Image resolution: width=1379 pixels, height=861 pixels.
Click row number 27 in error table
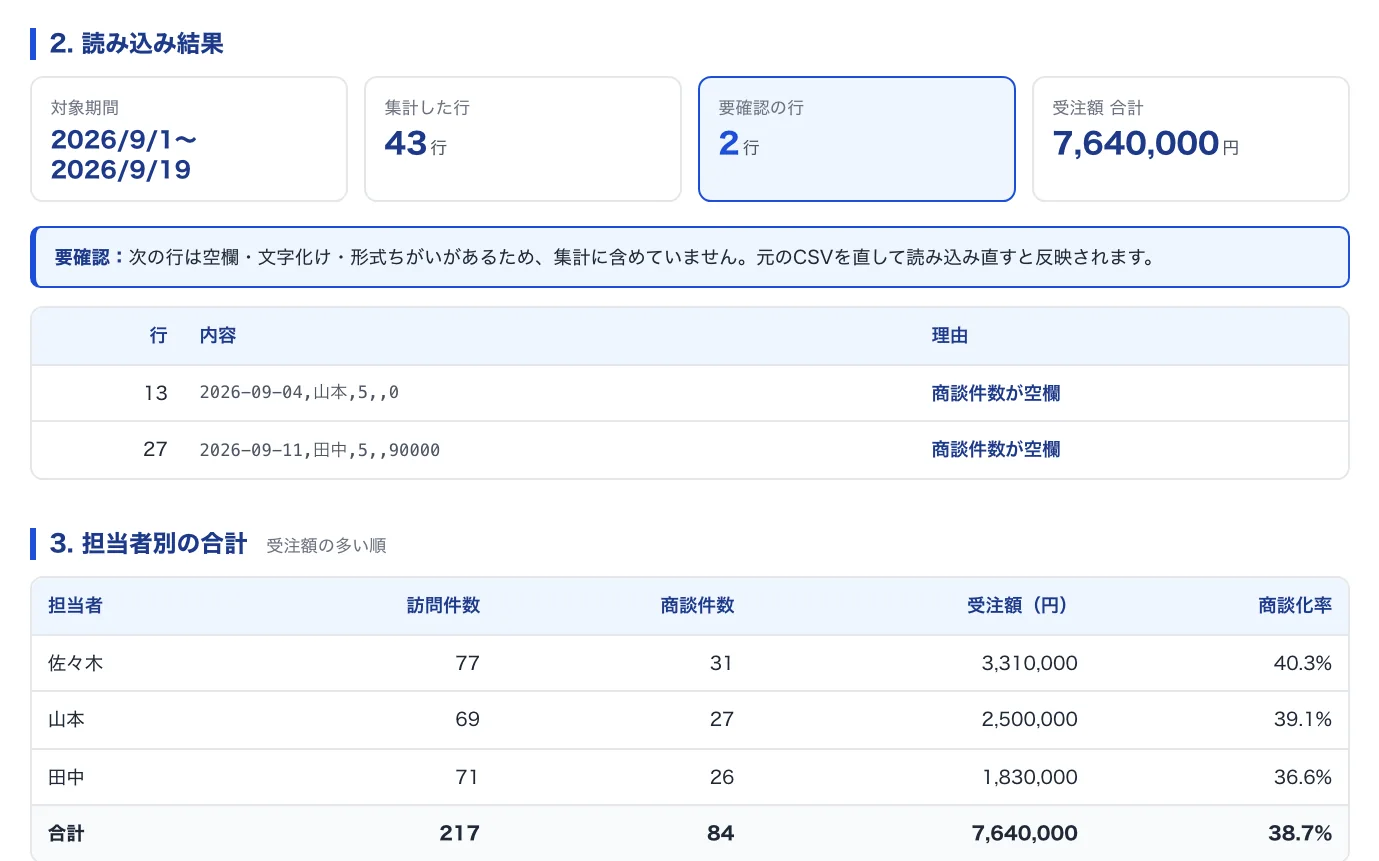point(155,449)
